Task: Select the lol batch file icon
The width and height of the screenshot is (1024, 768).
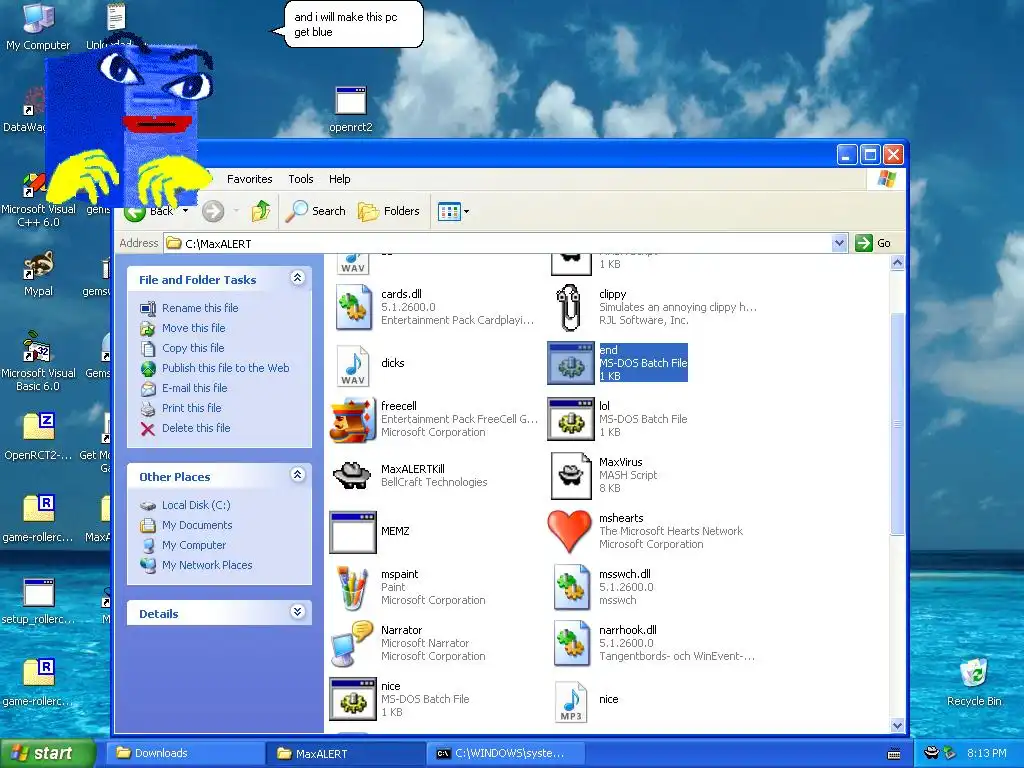Action: (x=571, y=419)
